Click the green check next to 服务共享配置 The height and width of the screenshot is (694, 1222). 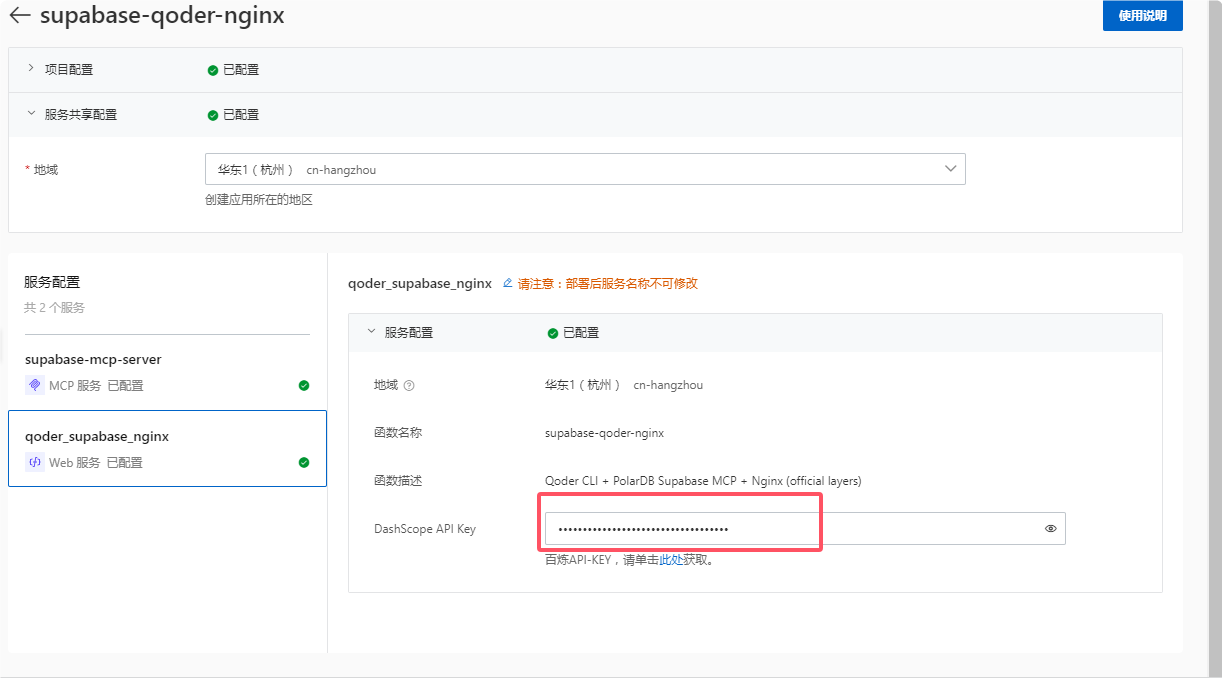click(x=212, y=114)
